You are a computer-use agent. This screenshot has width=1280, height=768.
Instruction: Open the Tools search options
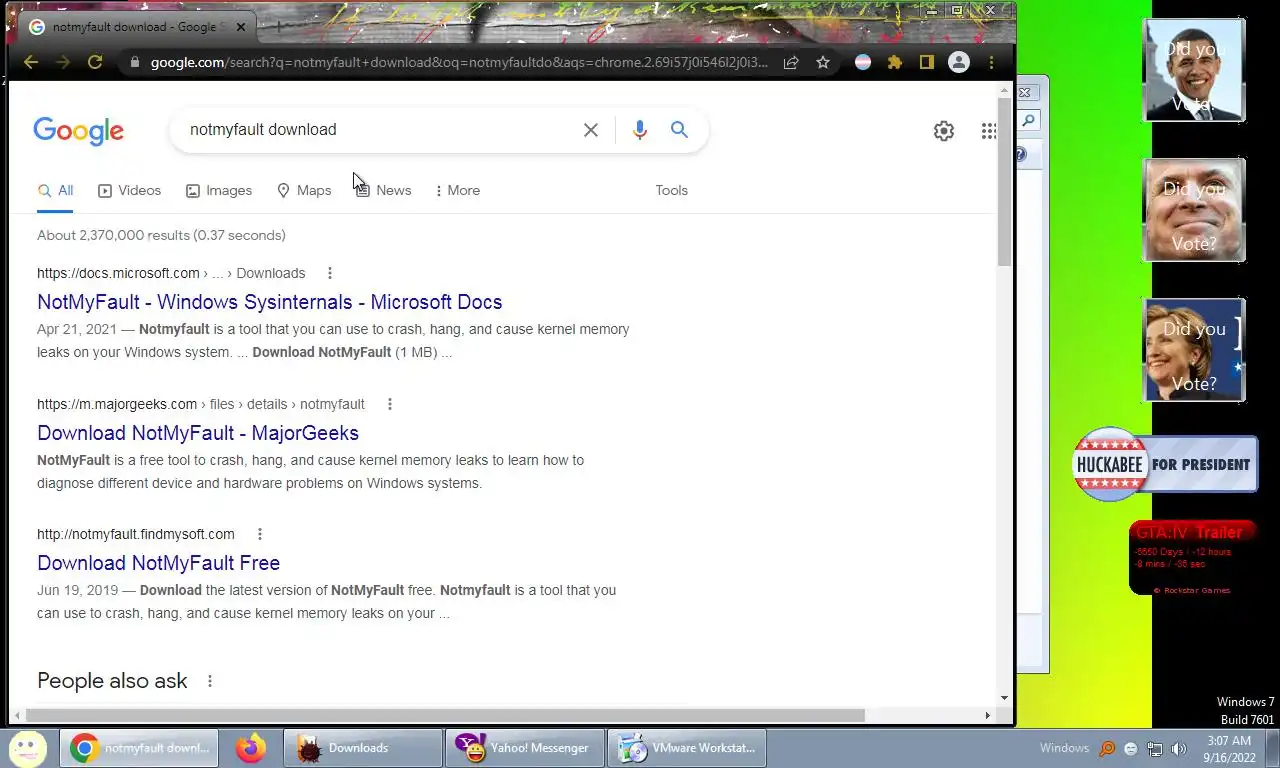[x=671, y=190]
